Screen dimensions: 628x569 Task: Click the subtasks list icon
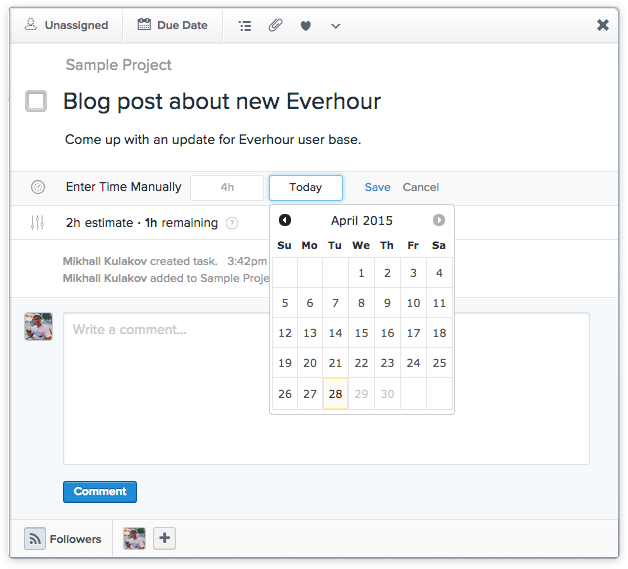click(x=245, y=26)
